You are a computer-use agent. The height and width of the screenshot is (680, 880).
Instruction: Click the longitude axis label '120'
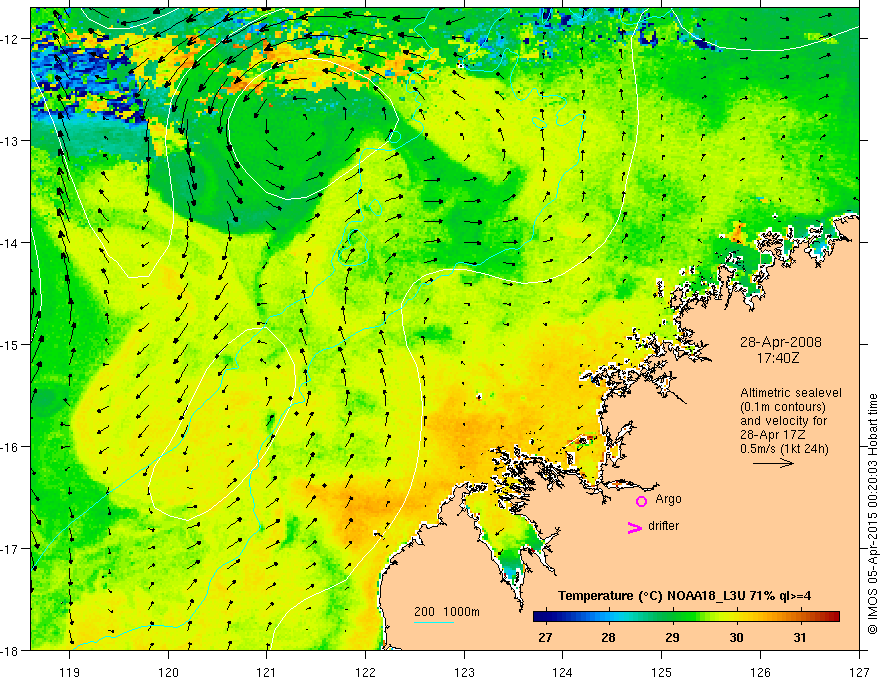(168, 672)
